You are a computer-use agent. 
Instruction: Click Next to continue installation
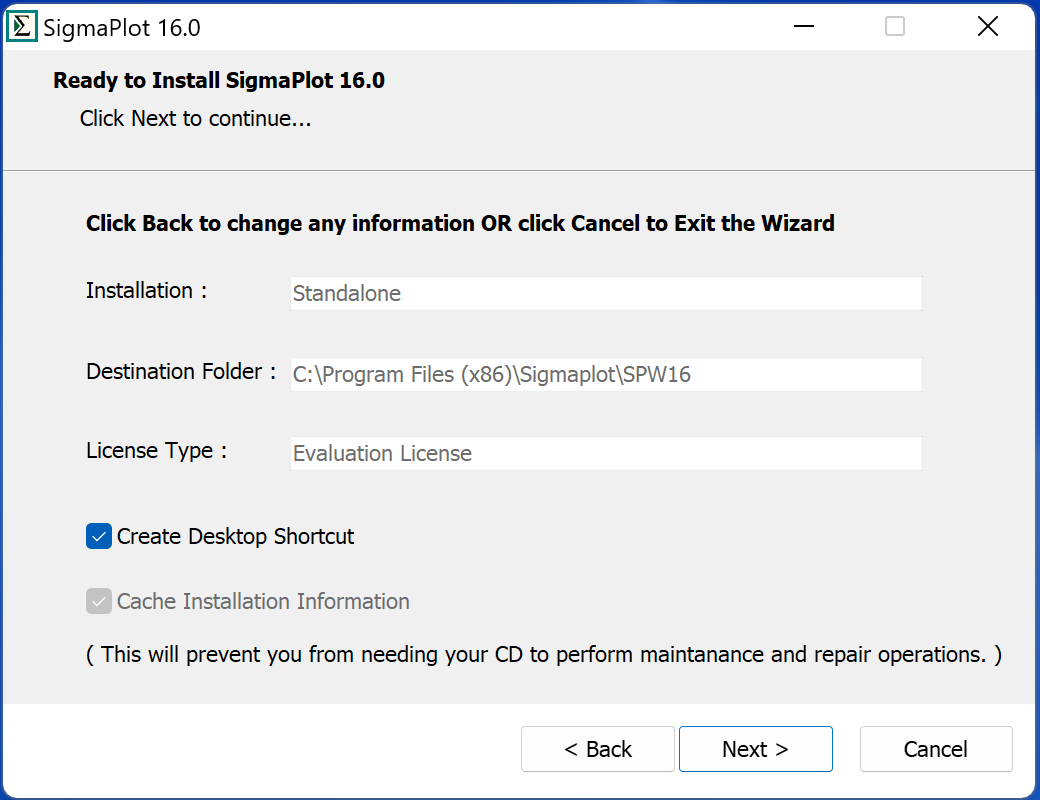click(755, 749)
